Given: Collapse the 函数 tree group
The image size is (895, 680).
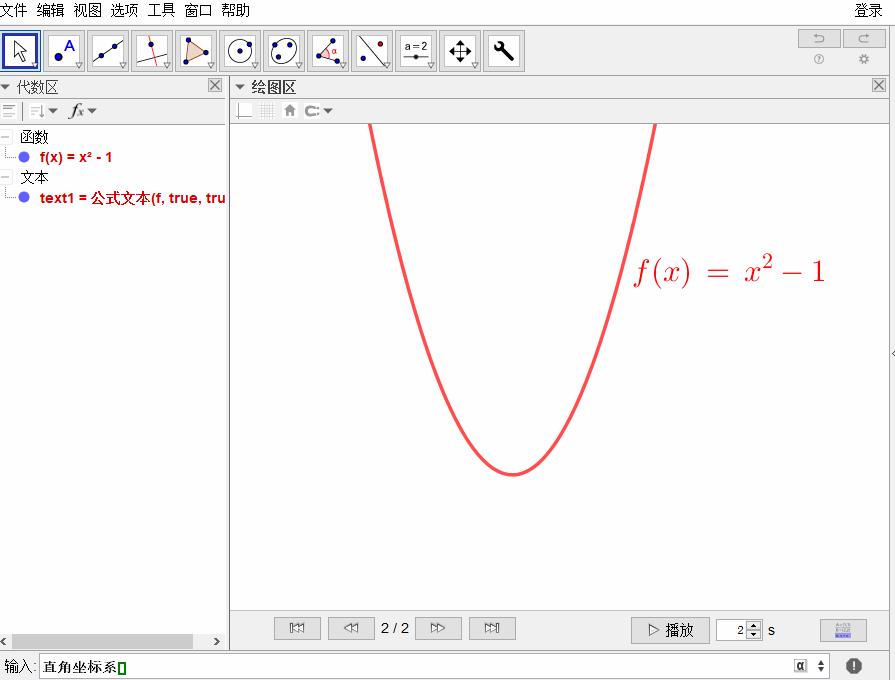Looking at the screenshot, I should point(6,137).
